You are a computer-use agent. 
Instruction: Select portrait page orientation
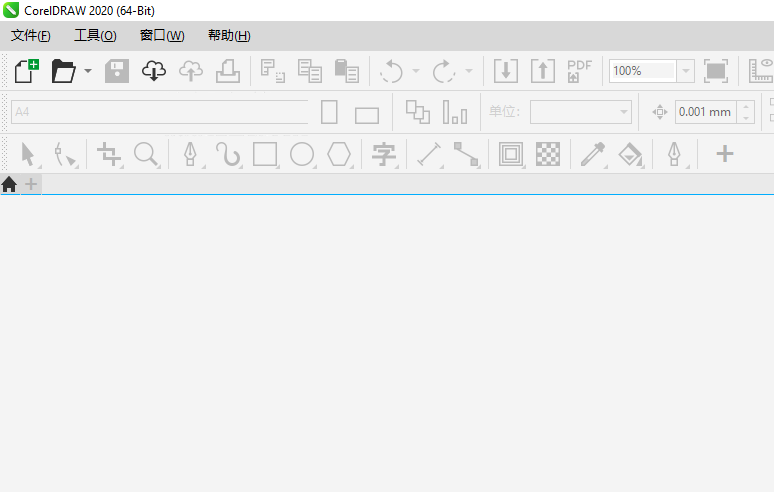click(x=329, y=112)
